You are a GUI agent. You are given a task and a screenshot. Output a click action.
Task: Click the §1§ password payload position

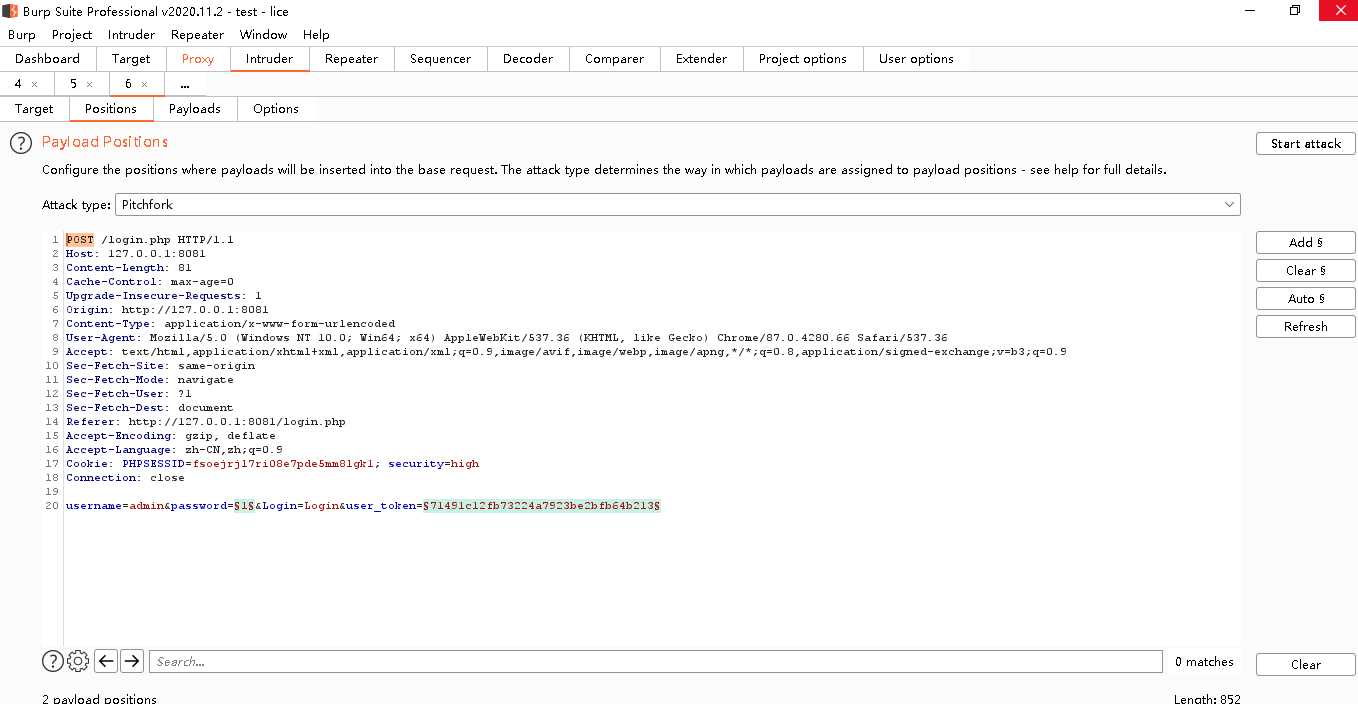pos(242,506)
